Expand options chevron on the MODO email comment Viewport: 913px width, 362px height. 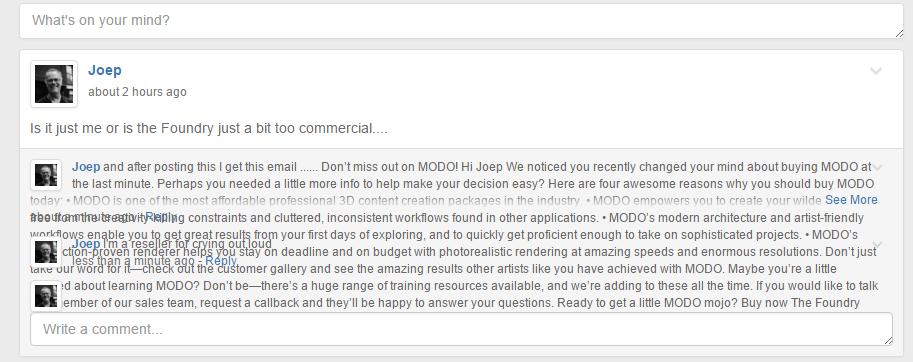pos(877,168)
